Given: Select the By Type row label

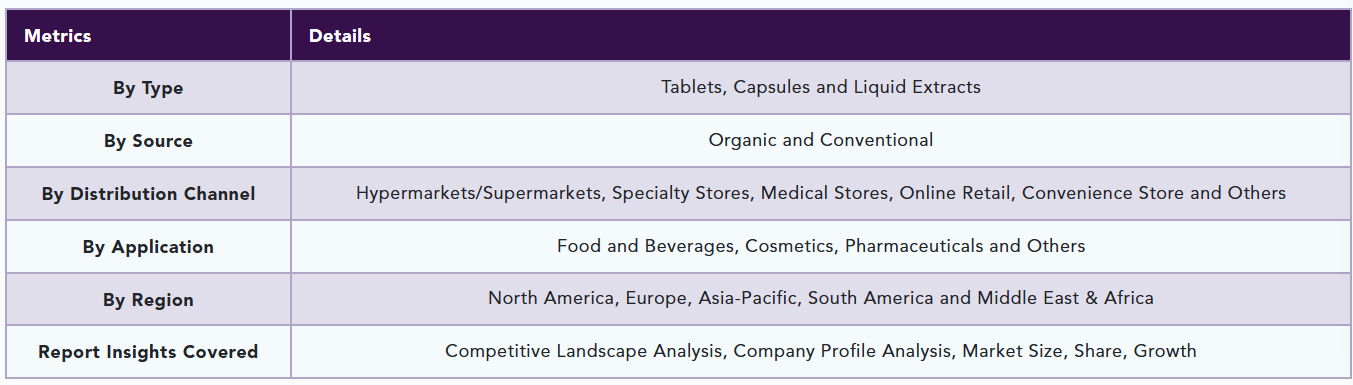Looking at the screenshot, I should tap(148, 88).
